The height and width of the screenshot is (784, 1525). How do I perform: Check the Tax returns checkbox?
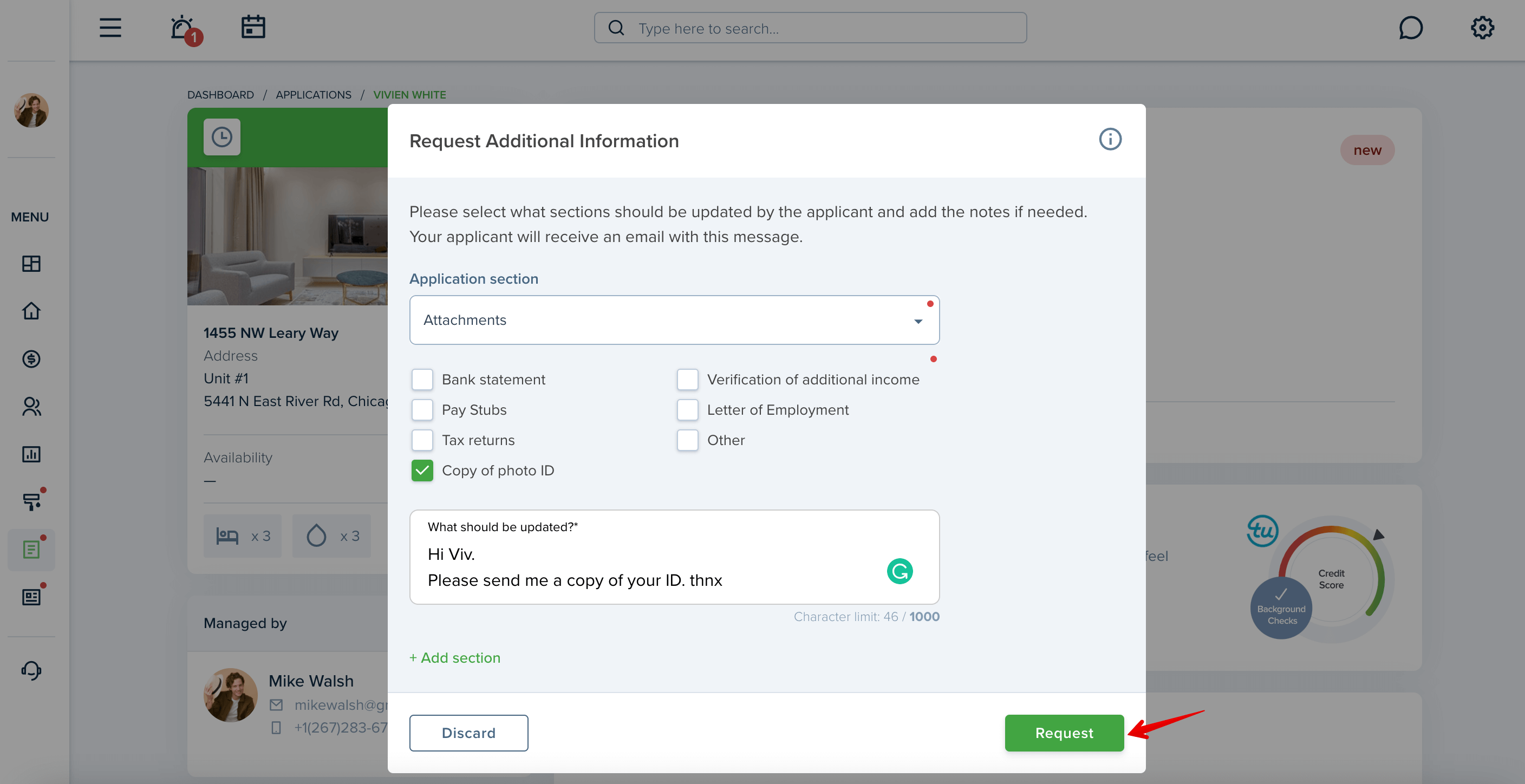(422, 440)
